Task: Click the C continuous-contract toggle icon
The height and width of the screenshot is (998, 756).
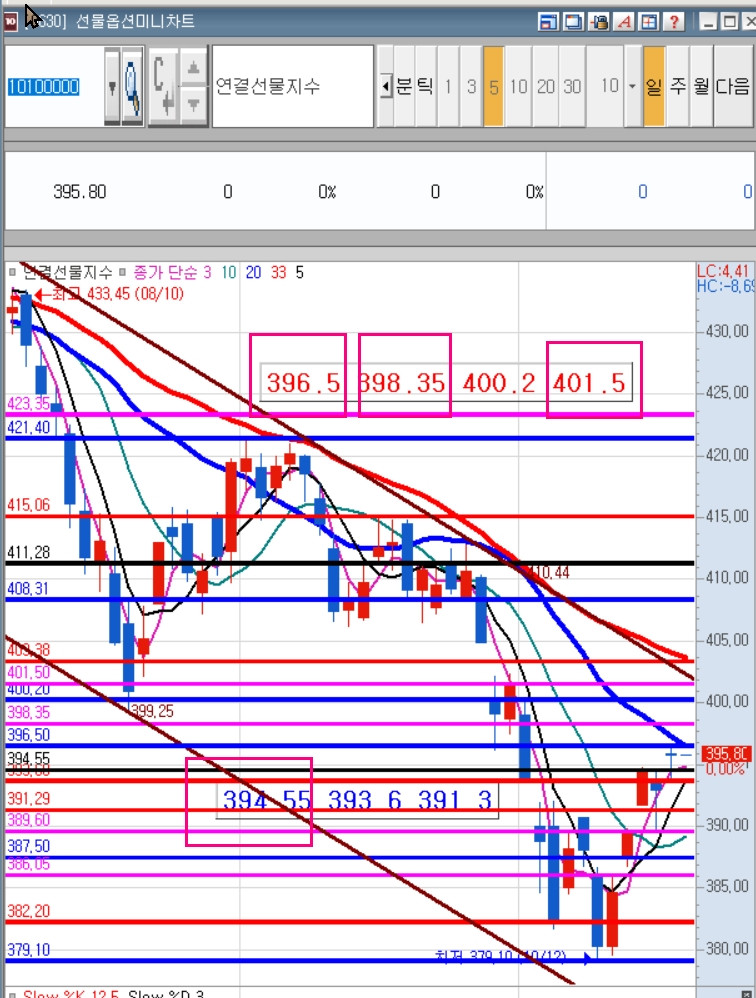Action: click(x=164, y=86)
